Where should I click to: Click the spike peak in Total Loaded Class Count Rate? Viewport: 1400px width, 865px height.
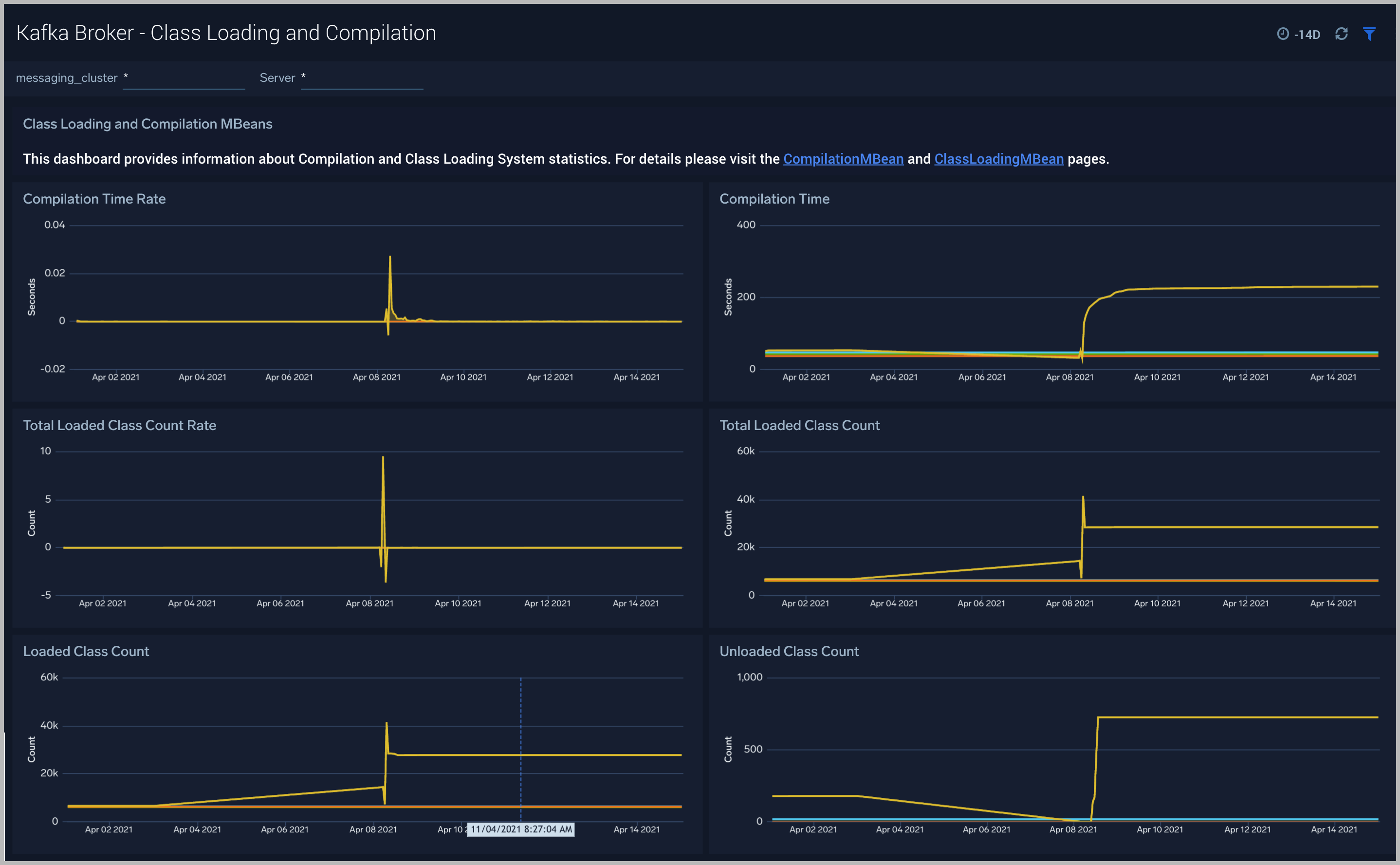coord(383,457)
